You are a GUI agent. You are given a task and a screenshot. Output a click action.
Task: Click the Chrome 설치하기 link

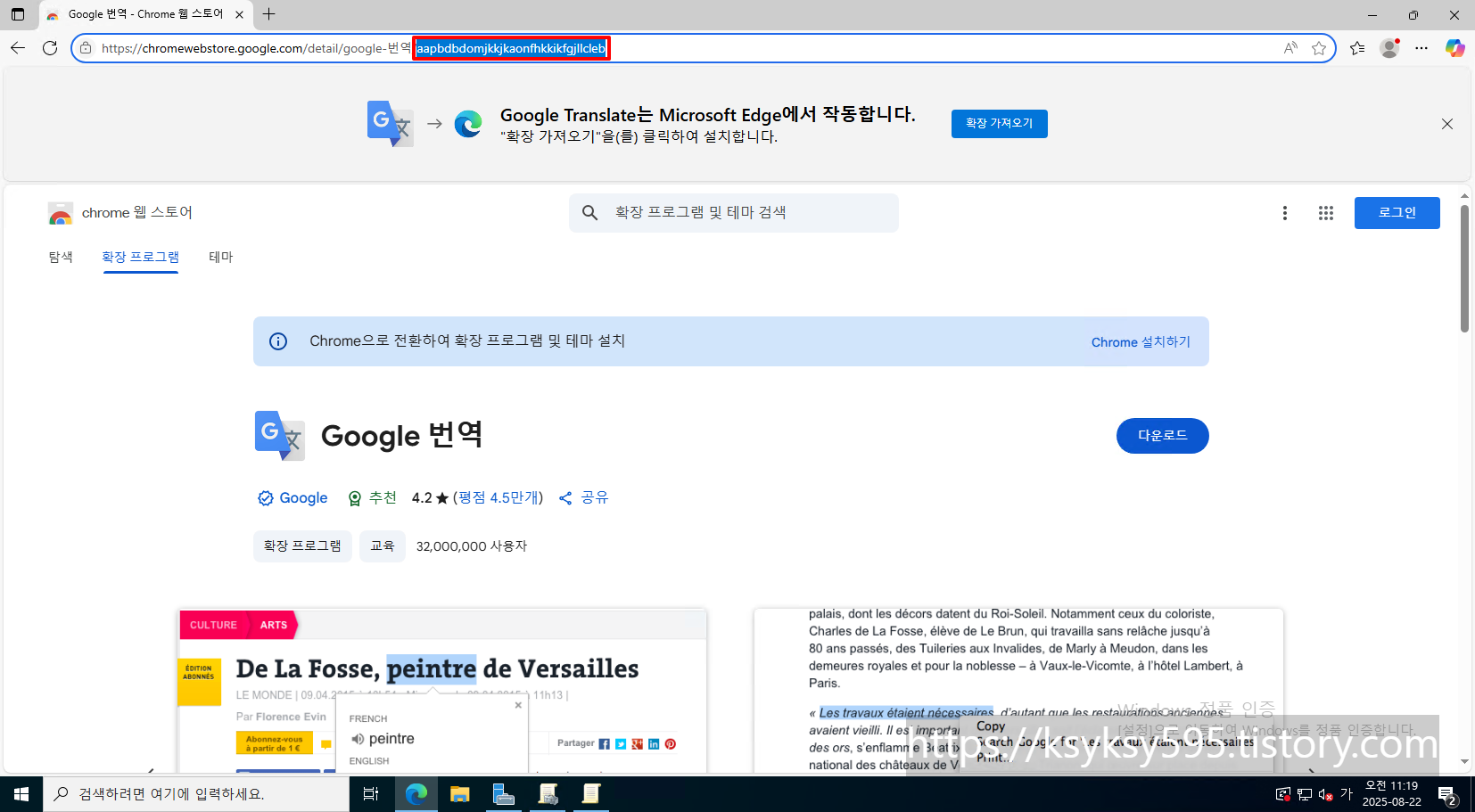point(1141,342)
